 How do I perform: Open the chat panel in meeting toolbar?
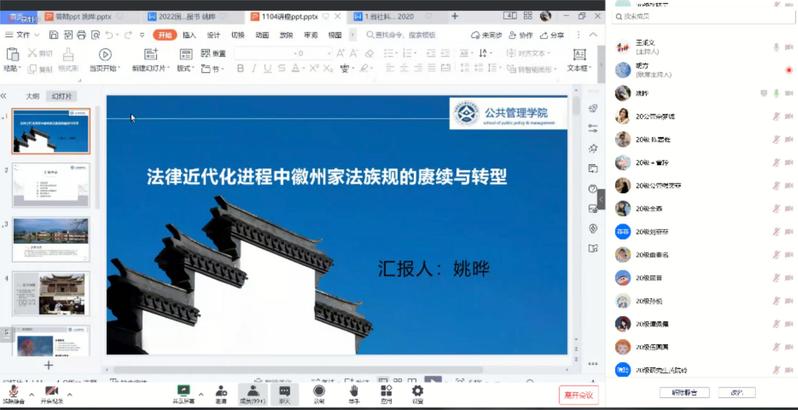(285, 392)
